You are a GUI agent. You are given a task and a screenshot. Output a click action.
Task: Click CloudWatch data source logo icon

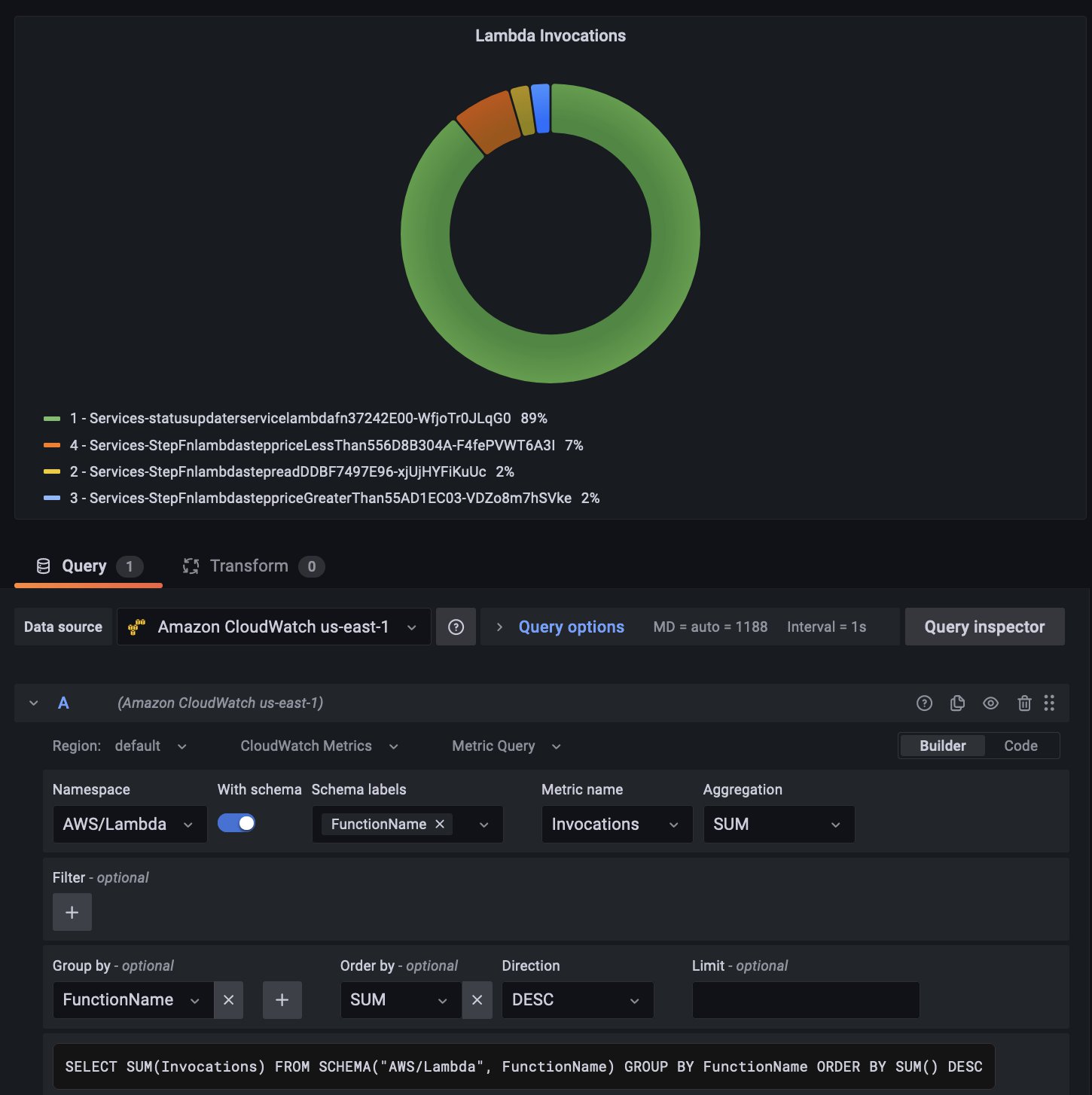(x=136, y=627)
